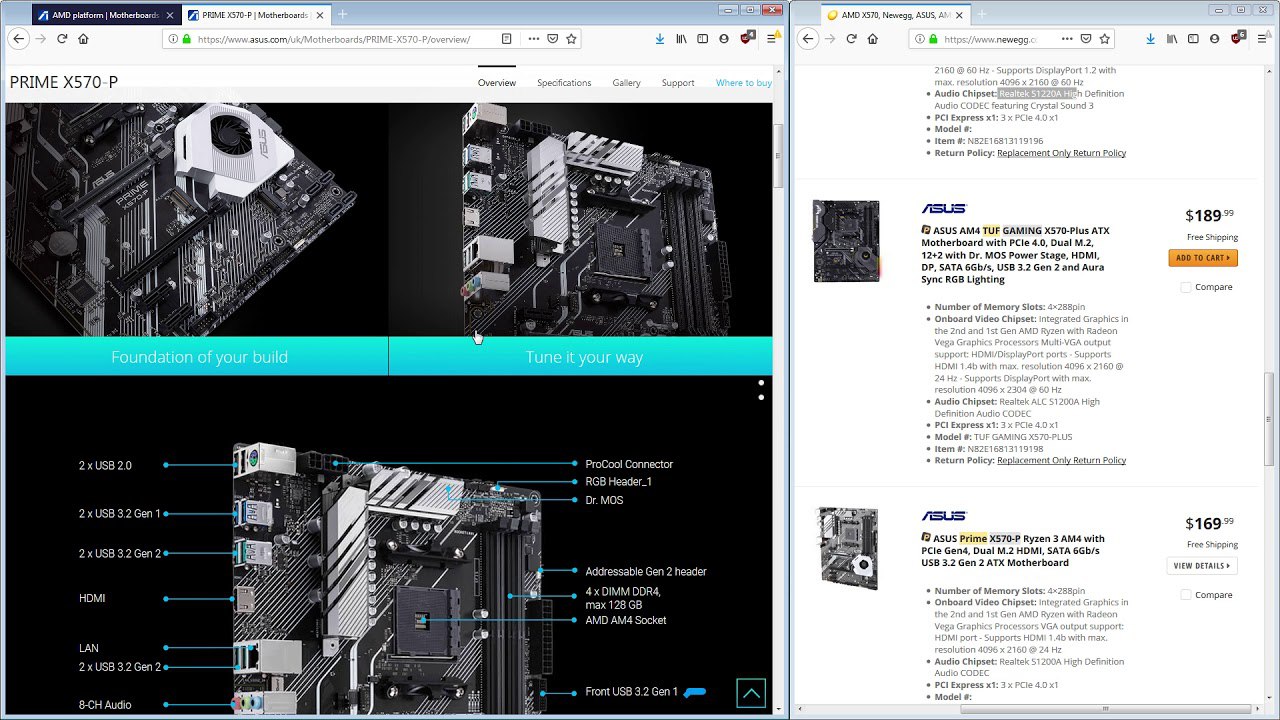The height and width of the screenshot is (720, 1280).
Task: Add the TUF GAMING X570-Plus to cart
Action: [1203, 258]
